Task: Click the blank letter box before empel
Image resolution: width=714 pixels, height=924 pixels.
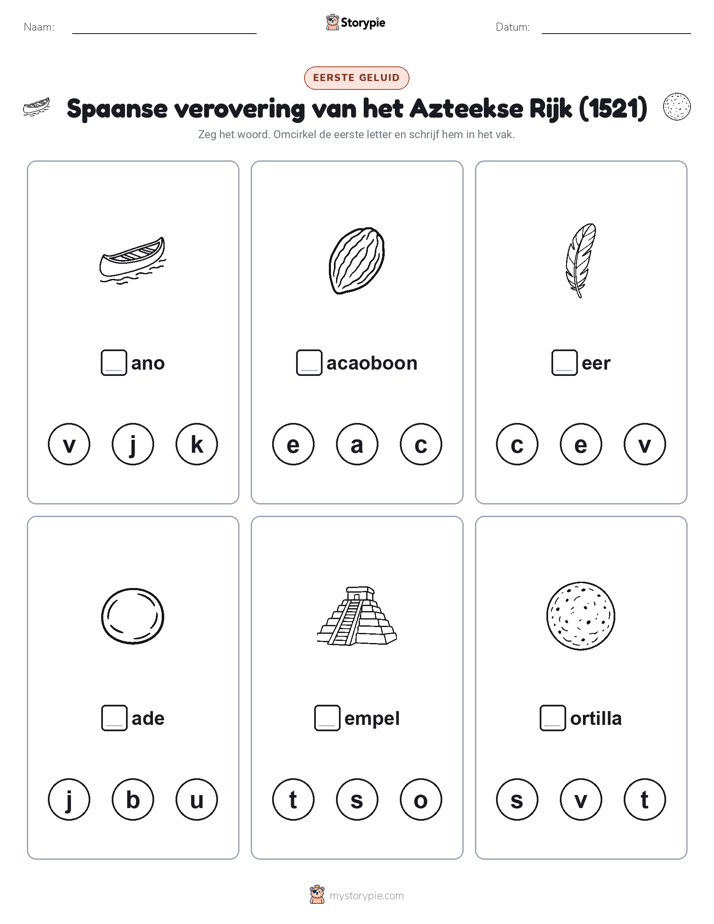Action: (x=327, y=718)
